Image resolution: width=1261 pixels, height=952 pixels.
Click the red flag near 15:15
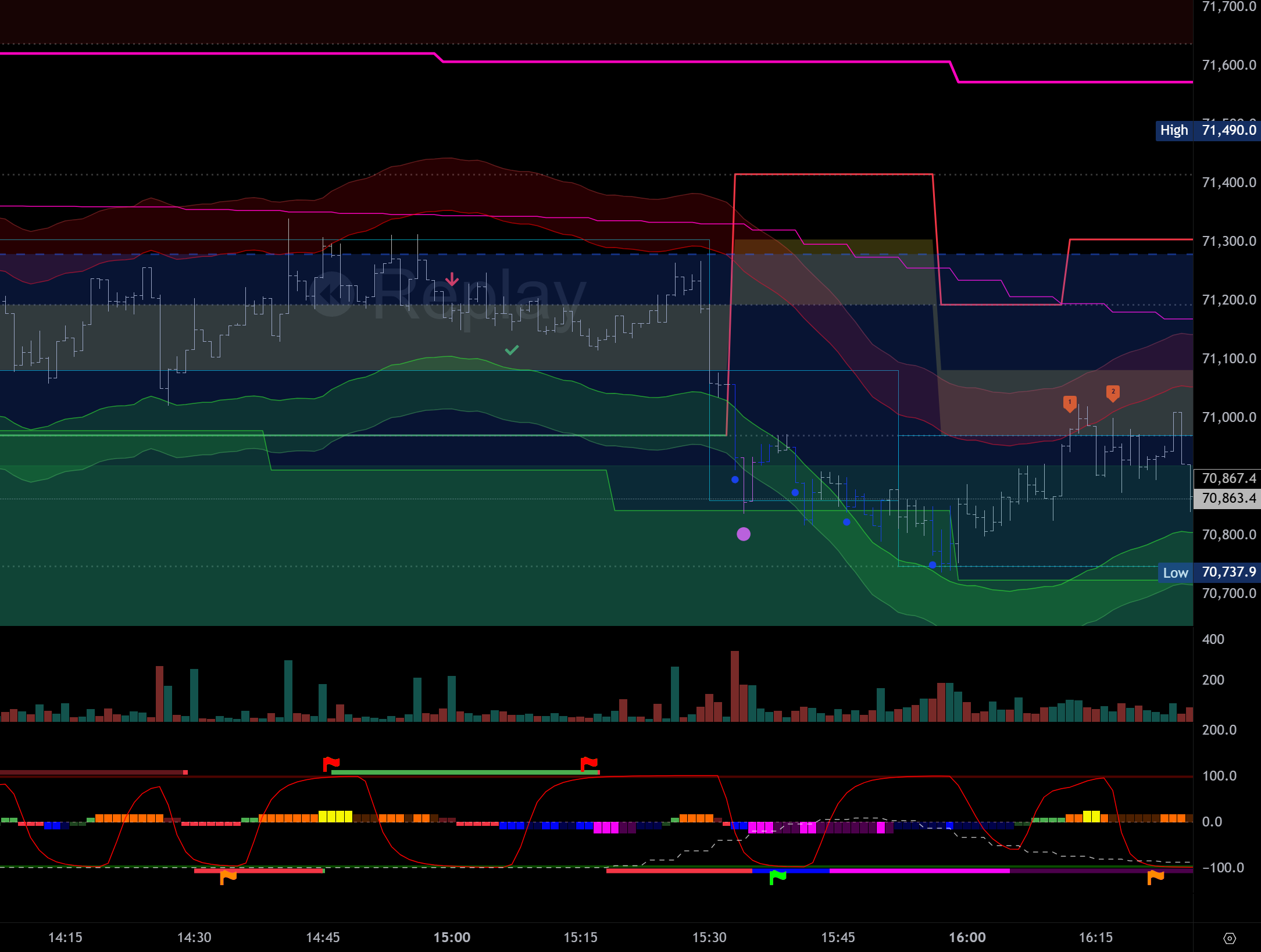[588, 763]
